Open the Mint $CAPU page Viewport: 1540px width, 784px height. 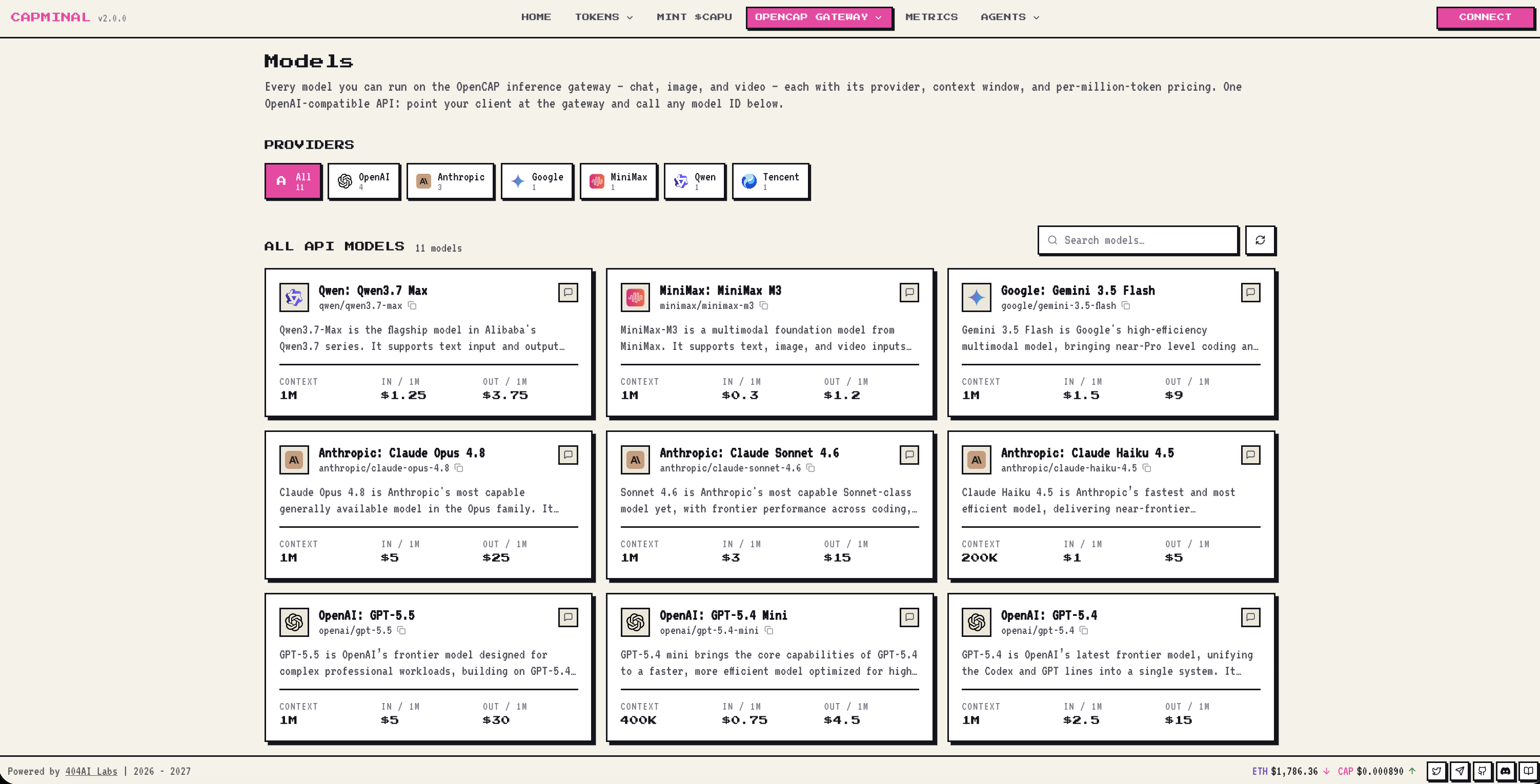694,17
